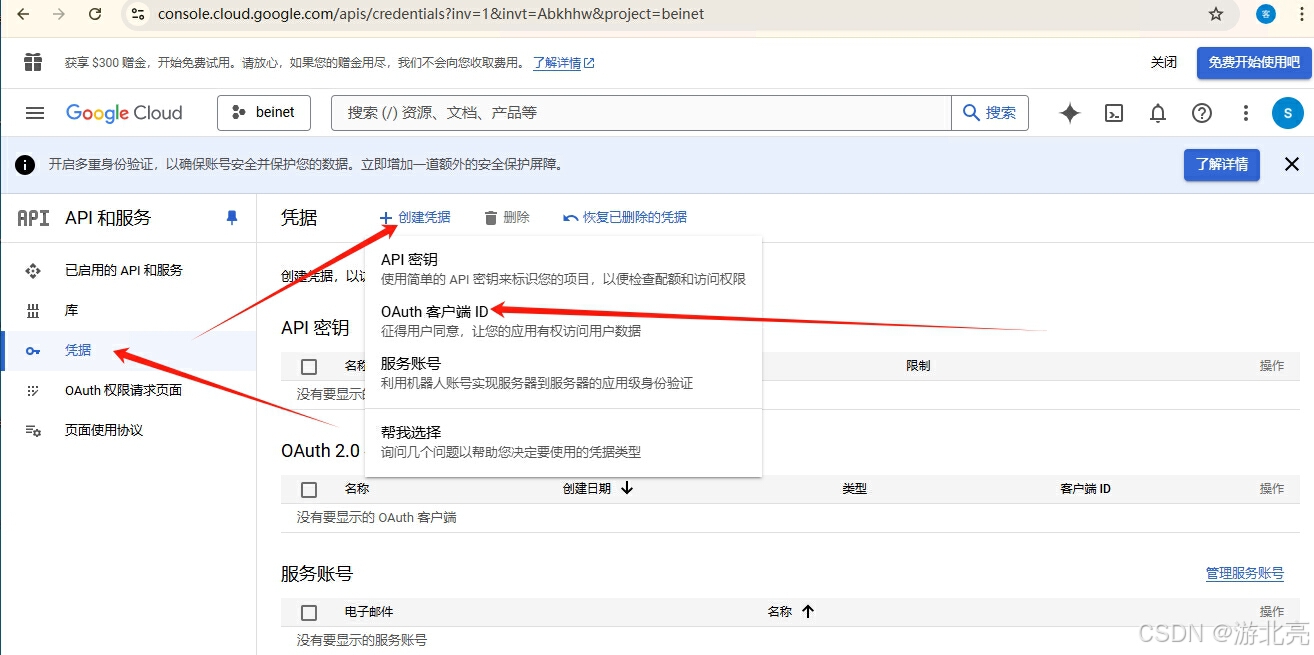
Task: Open the hamburger navigation menu
Action: coord(35,113)
